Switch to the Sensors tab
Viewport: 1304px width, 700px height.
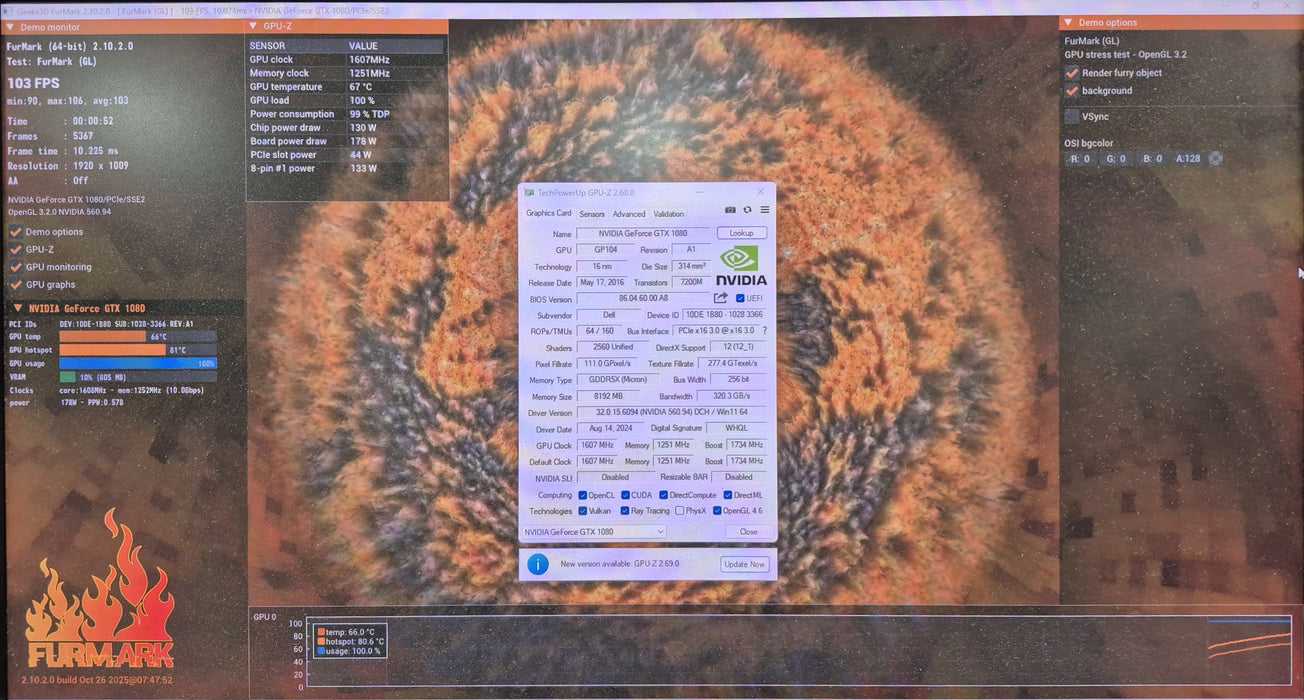[x=592, y=214]
